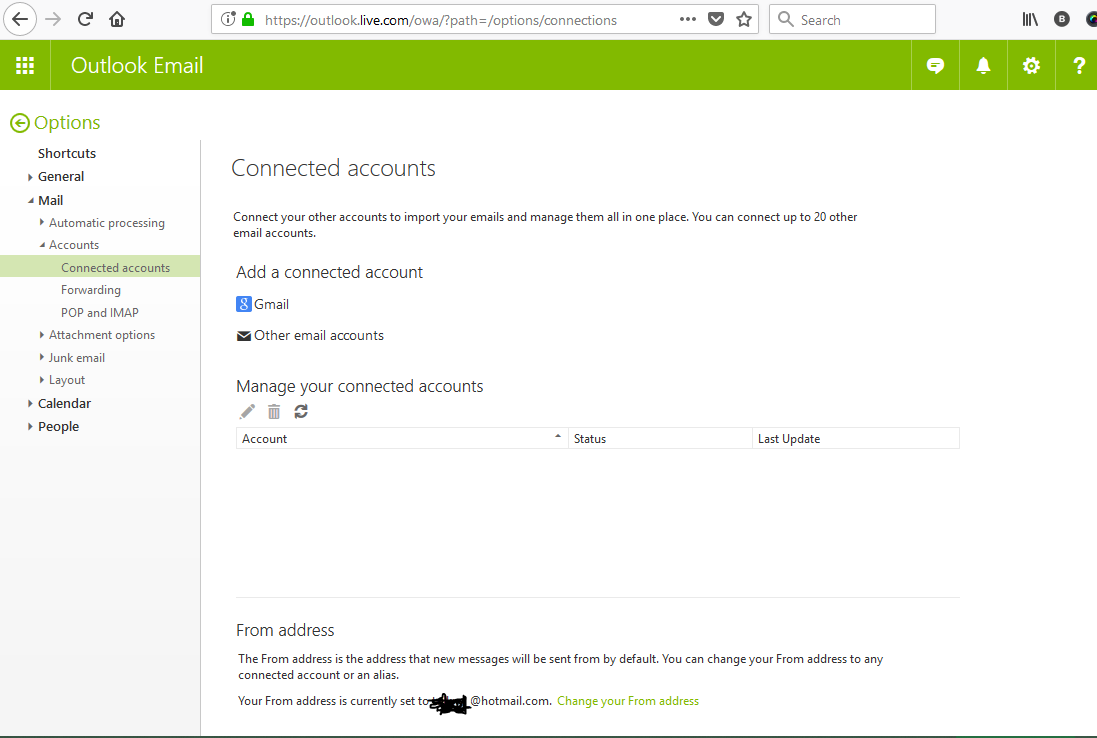Open the settings gear
1097x738 pixels.
tap(1031, 65)
